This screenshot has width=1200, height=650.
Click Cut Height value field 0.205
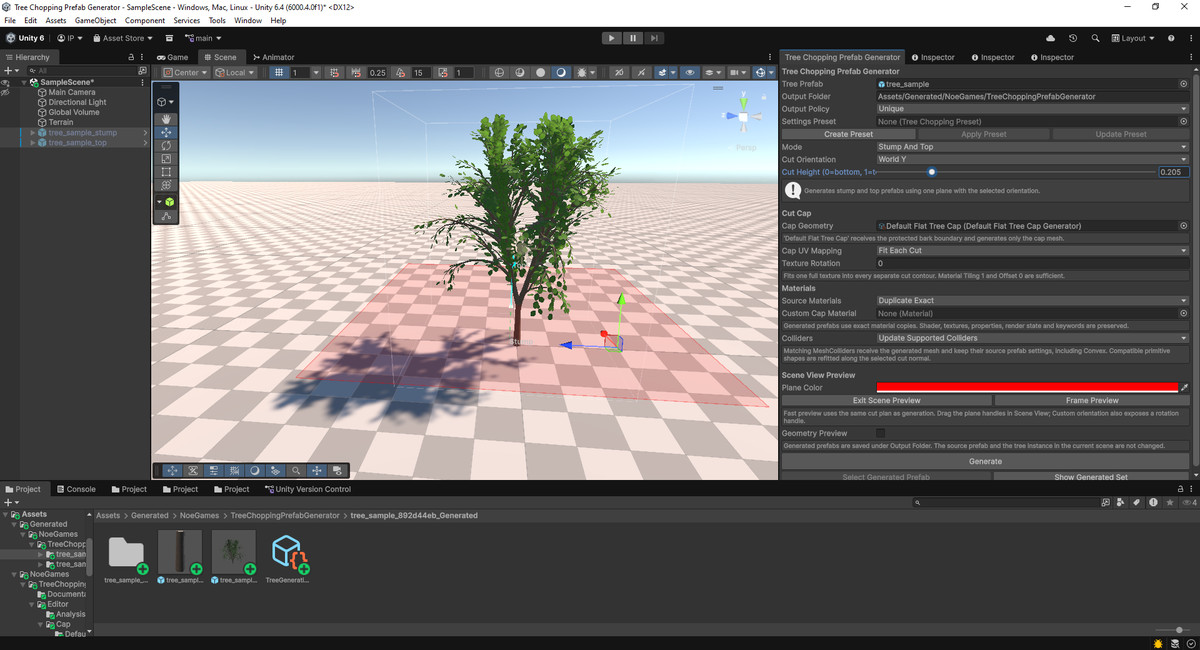click(1173, 172)
